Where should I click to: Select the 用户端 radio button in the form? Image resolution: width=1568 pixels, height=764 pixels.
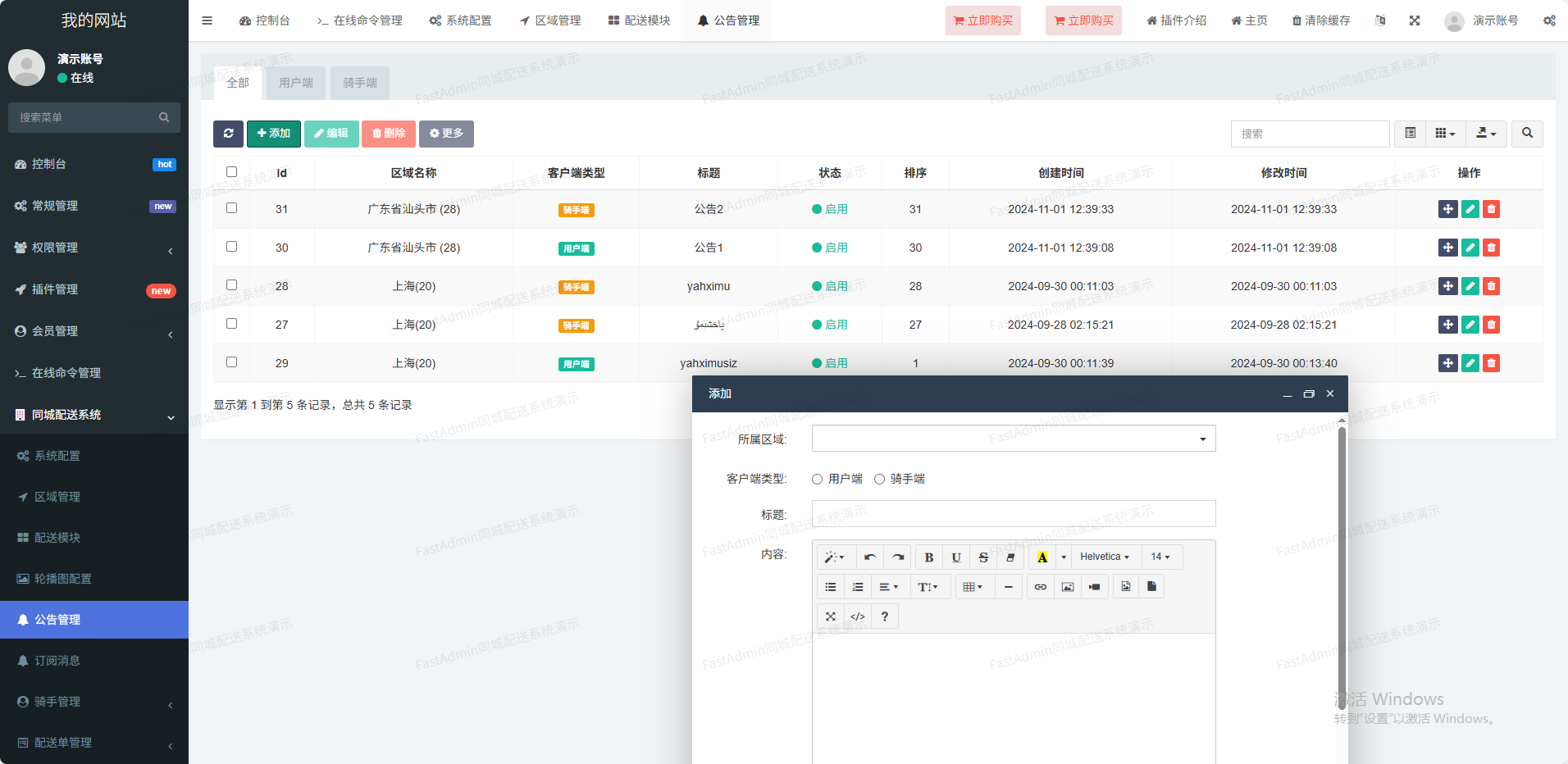click(818, 480)
